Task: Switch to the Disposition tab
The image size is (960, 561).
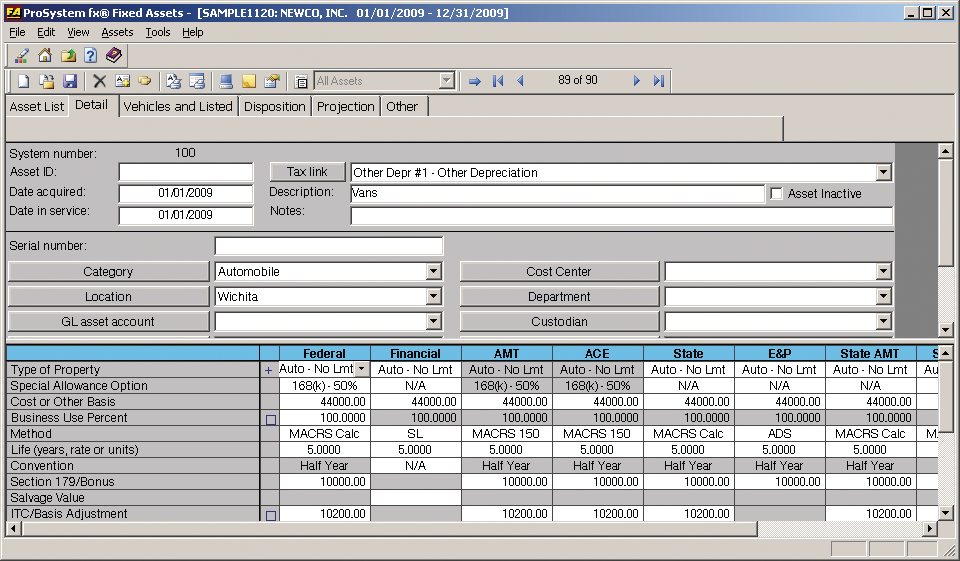Action: coord(274,107)
